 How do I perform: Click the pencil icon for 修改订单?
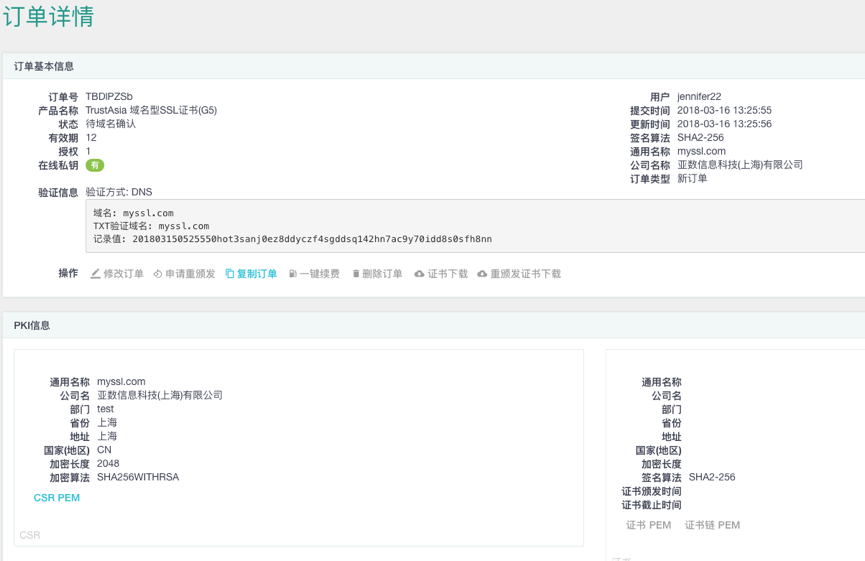[x=95, y=274]
